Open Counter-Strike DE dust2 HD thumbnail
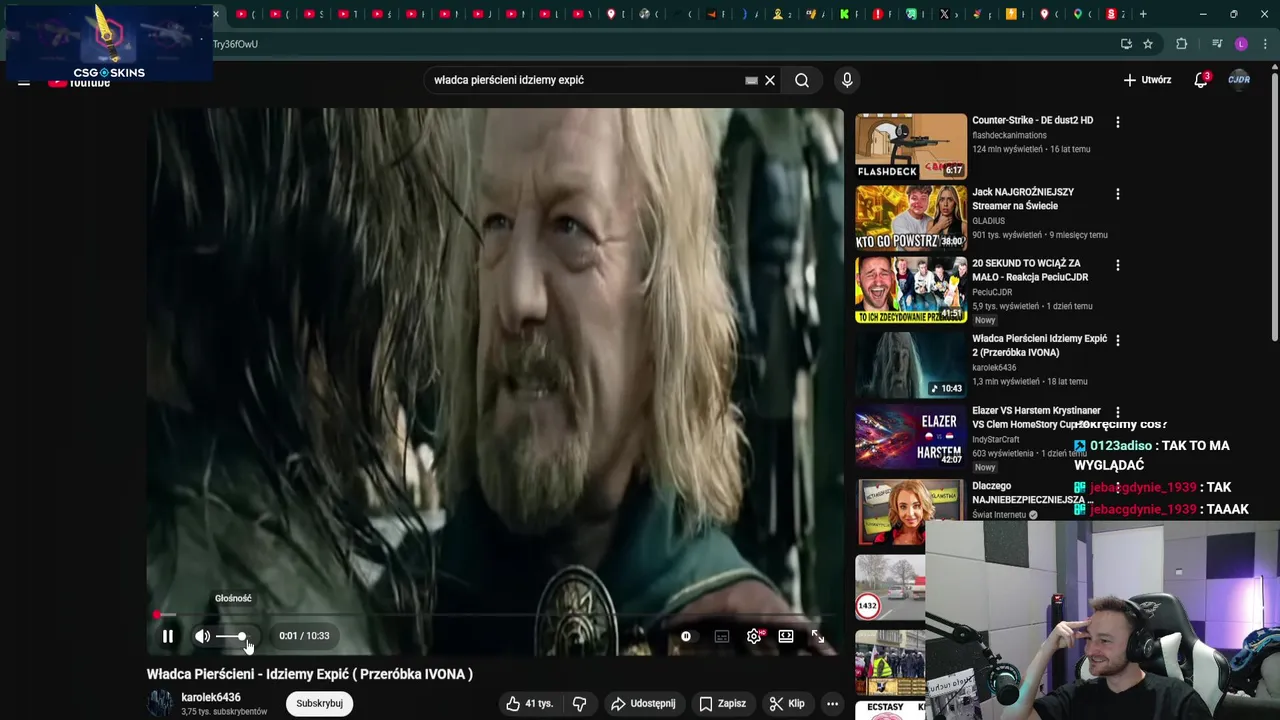The width and height of the screenshot is (1280, 720). click(911, 146)
